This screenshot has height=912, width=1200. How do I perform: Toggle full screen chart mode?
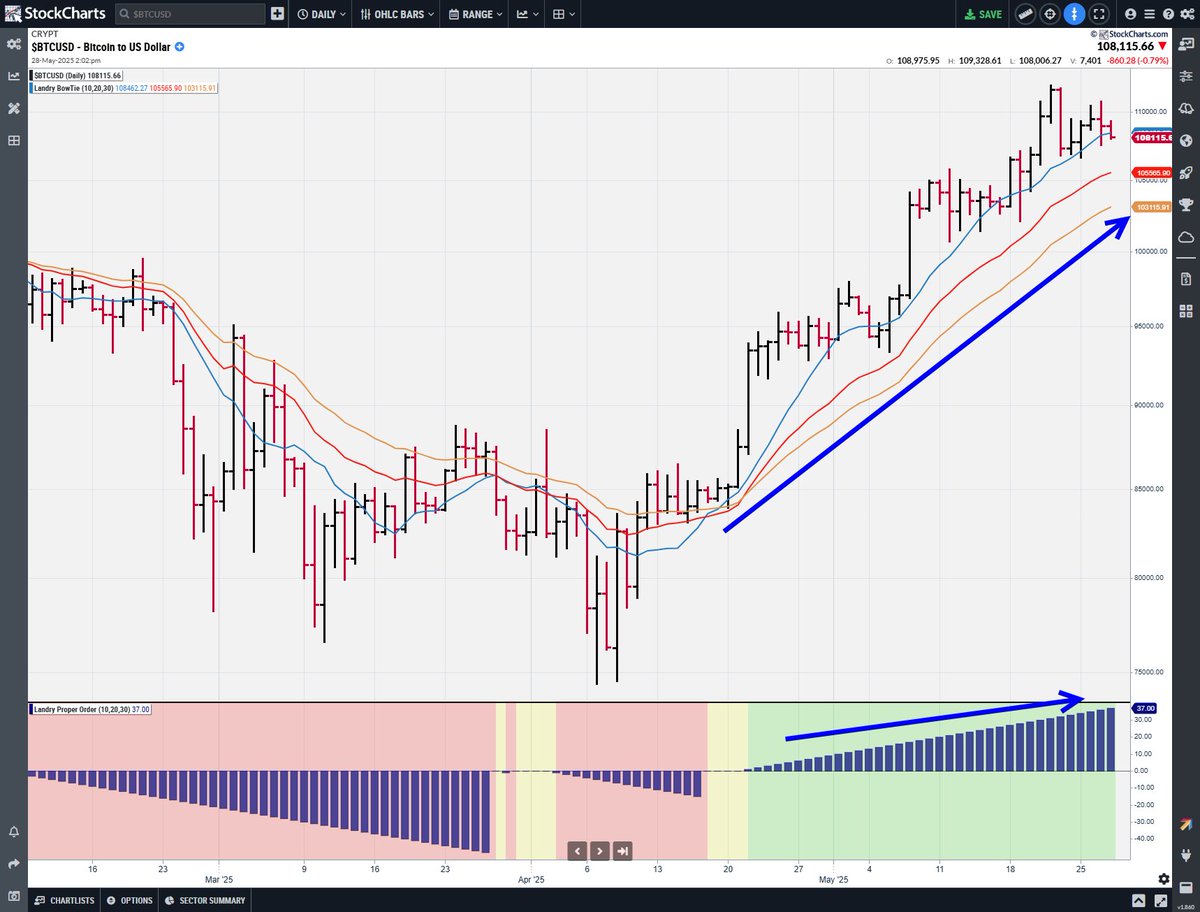[x=1099, y=14]
